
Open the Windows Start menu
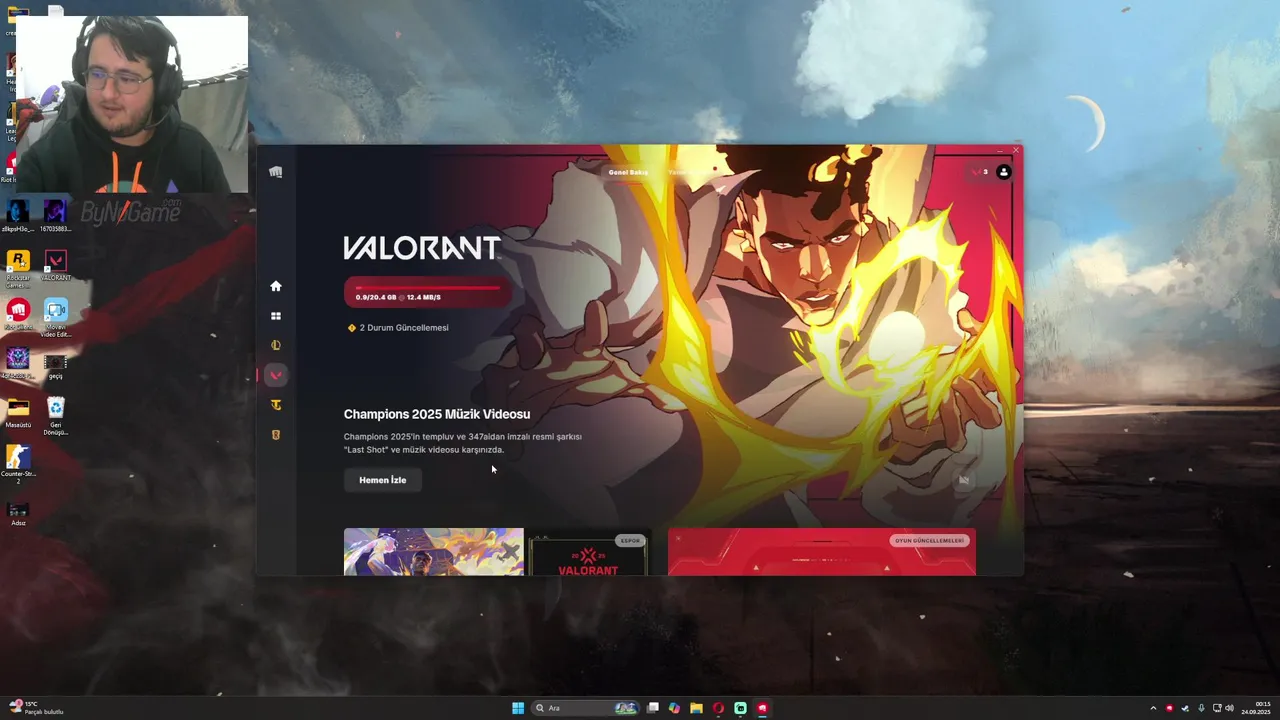pos(518,708)
